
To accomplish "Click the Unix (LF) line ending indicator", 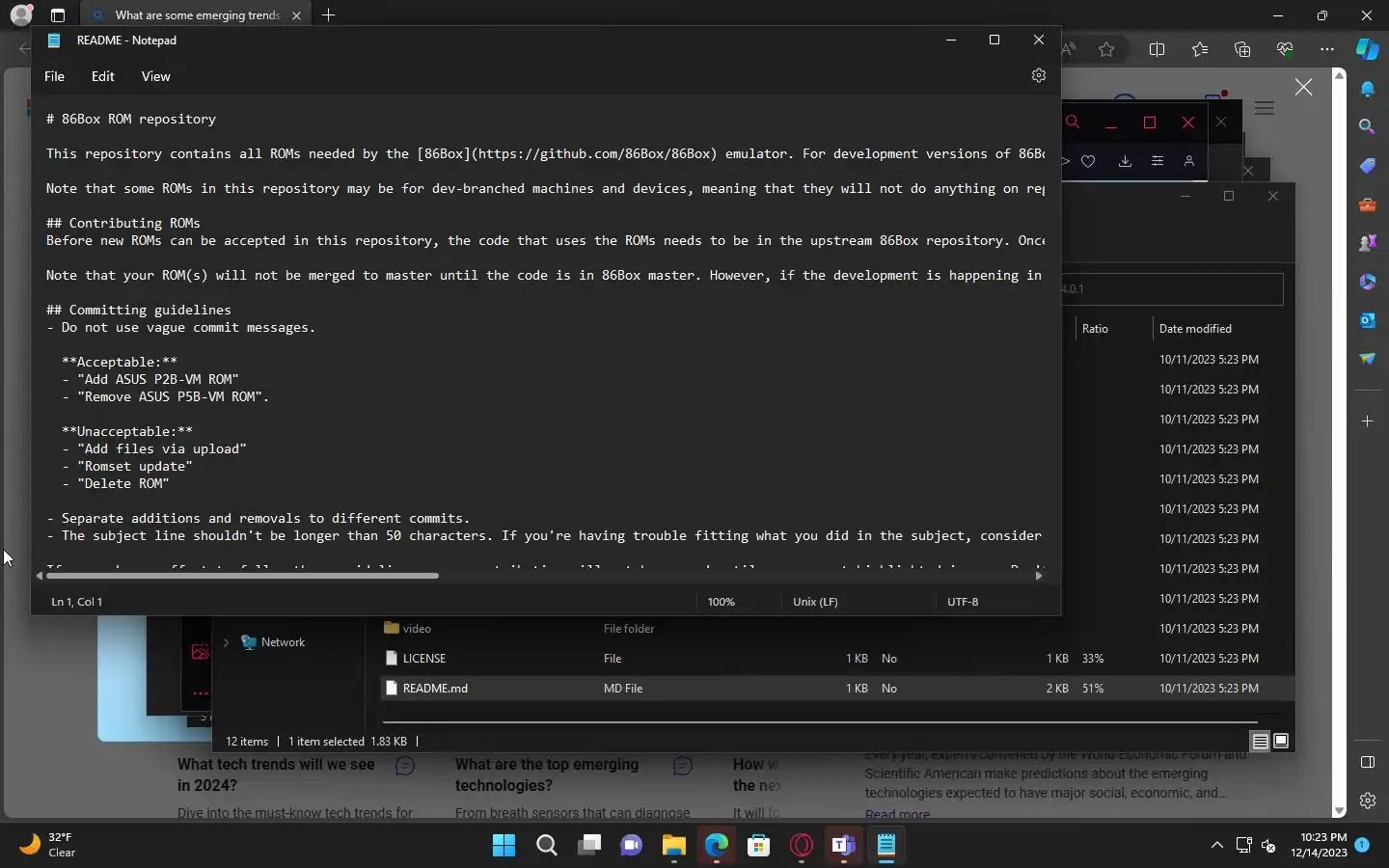I will pos(815,602).
